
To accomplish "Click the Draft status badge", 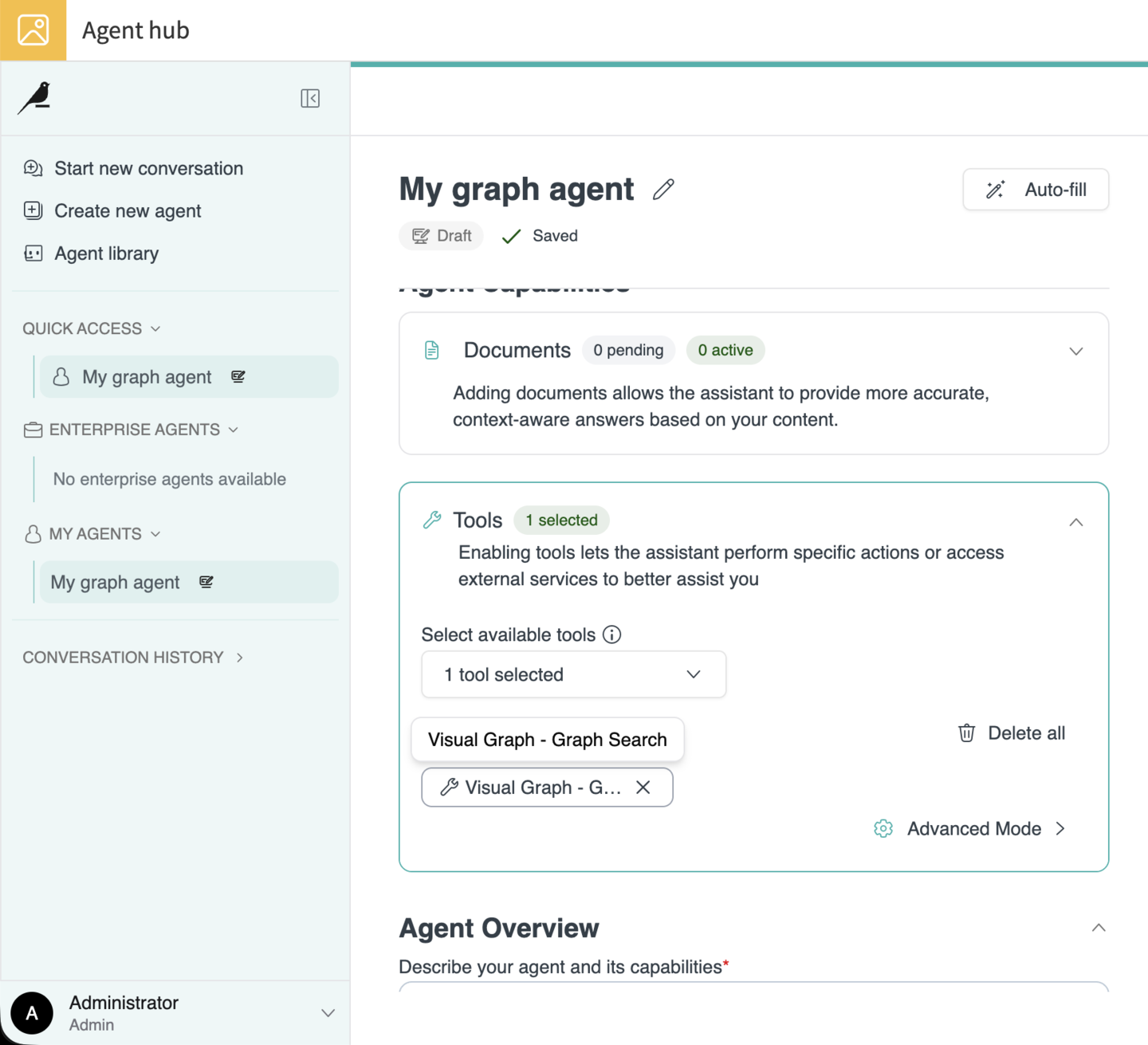I will [441, 236].
